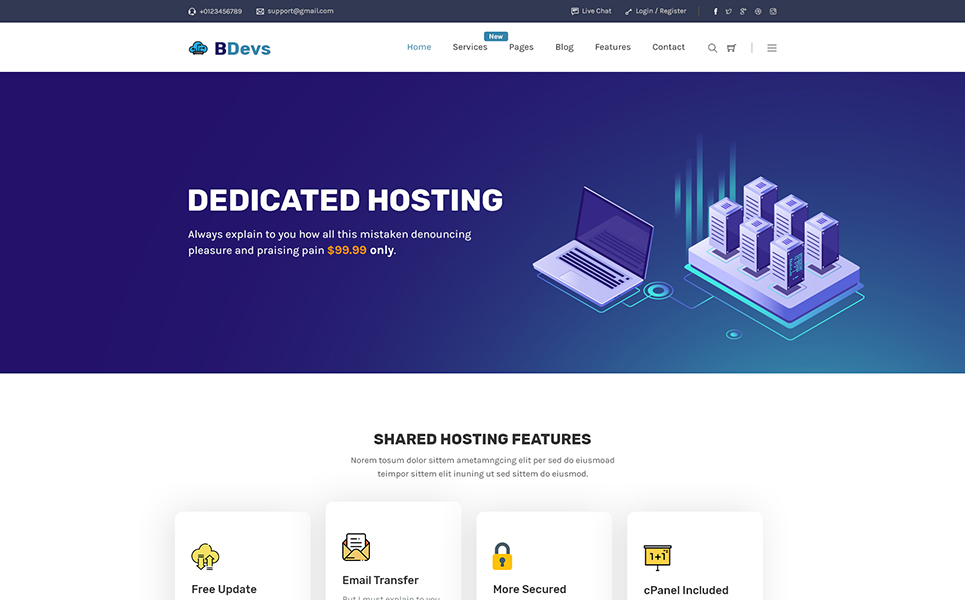Open the Live Chat link
Screen dimensions: 965x600
(596, 11)
